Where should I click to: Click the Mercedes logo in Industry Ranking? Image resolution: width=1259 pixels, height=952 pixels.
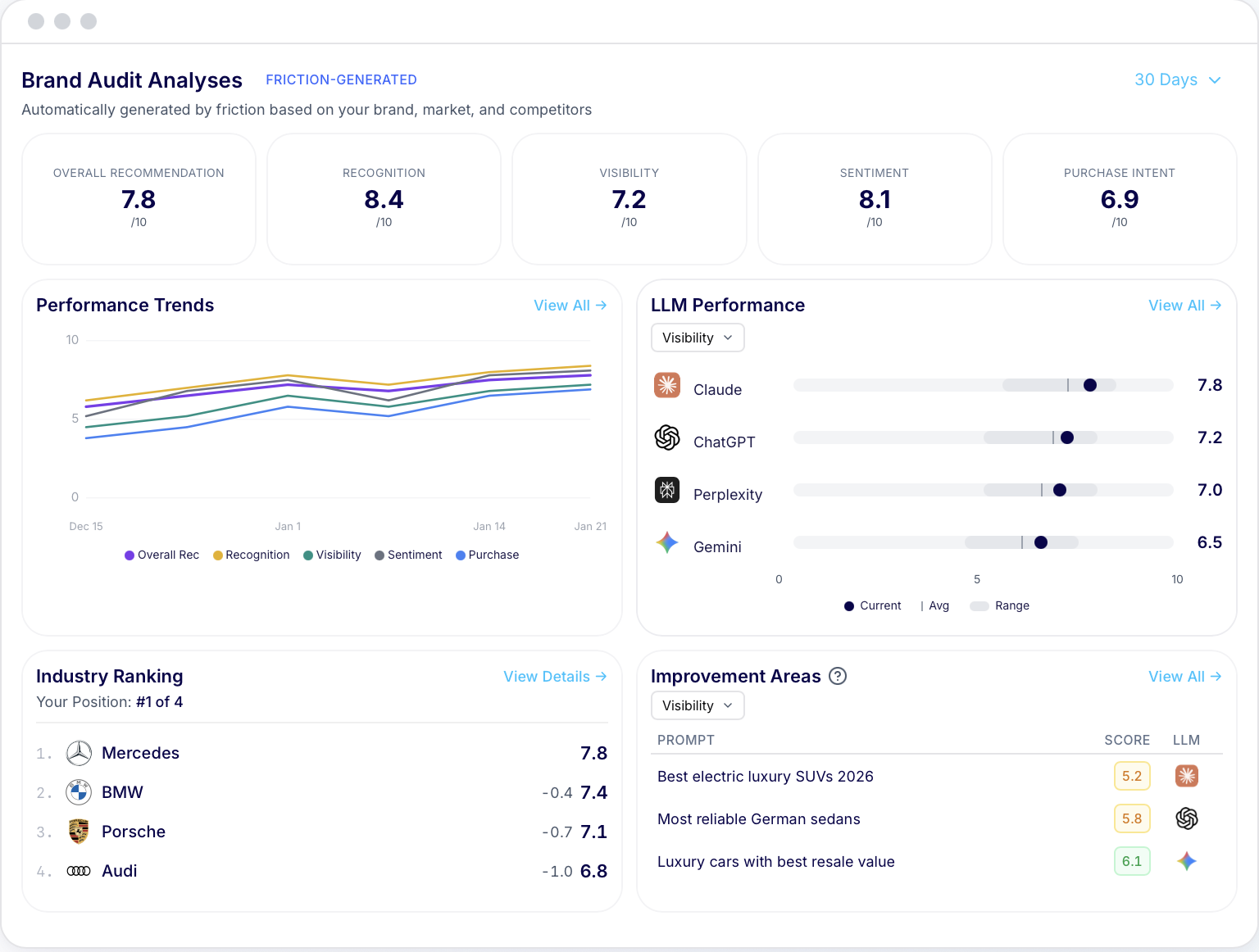click(x=79, y=753)
